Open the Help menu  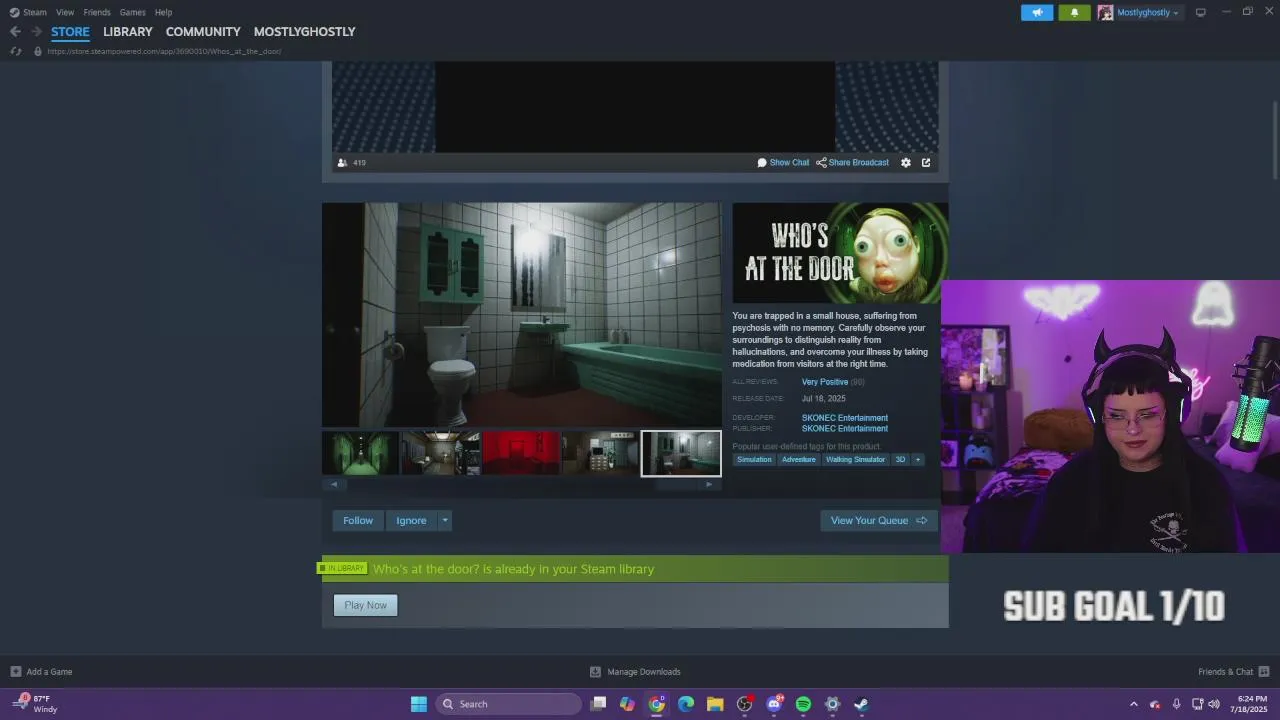point(163,12)
